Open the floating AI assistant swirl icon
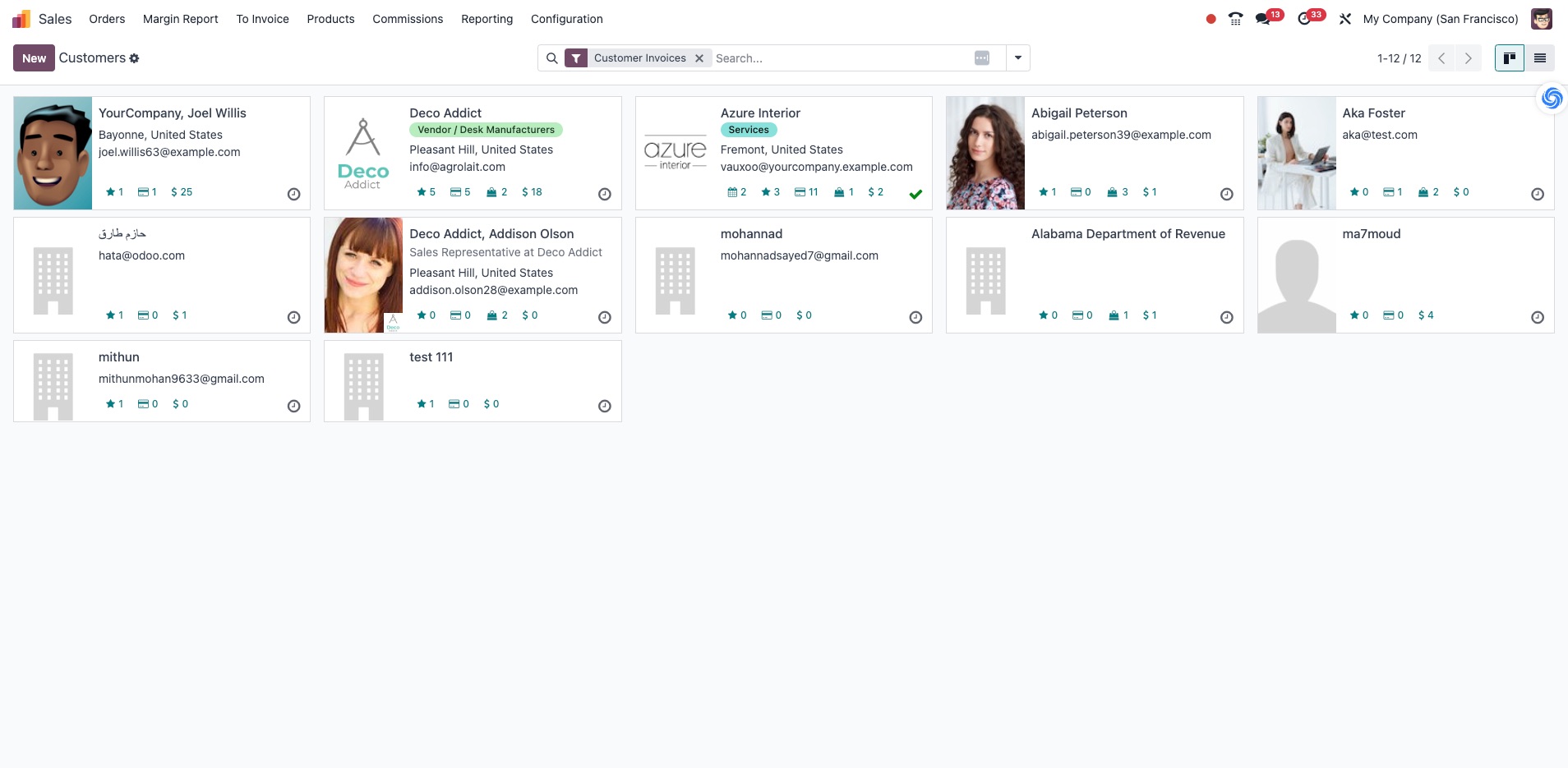Screen dimensions: 1568x768 click(1552, 99)
